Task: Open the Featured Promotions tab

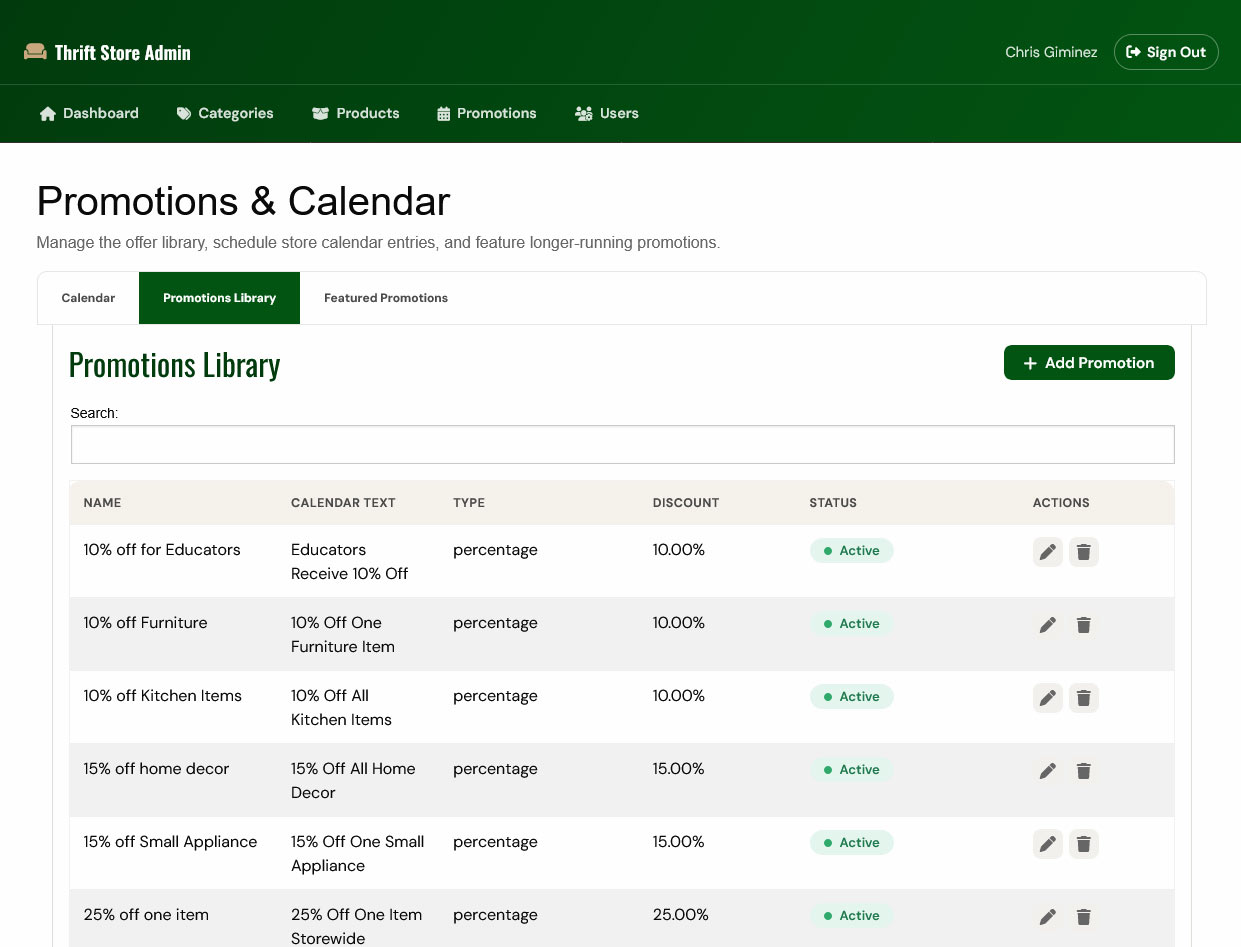Action: [x=386, y=298]
